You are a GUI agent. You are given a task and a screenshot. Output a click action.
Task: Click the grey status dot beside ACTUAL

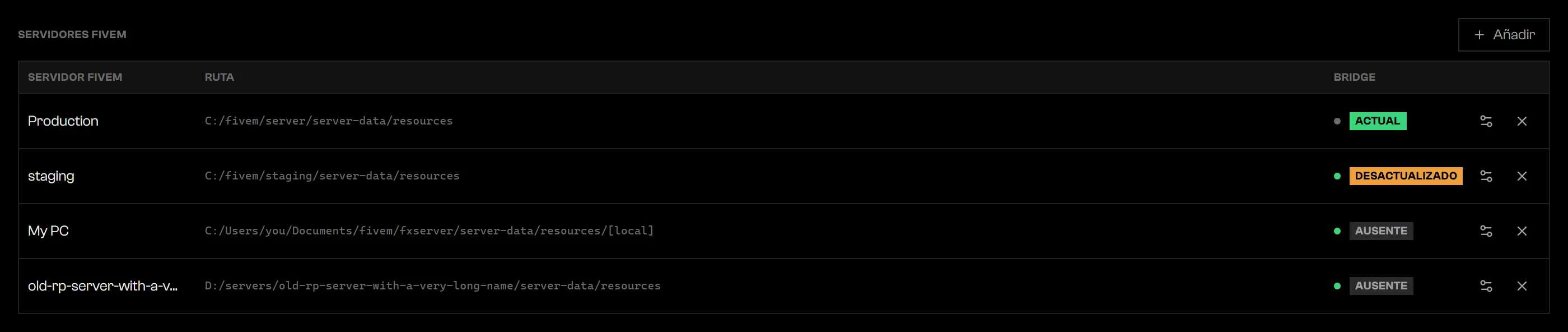(1337, 121)
